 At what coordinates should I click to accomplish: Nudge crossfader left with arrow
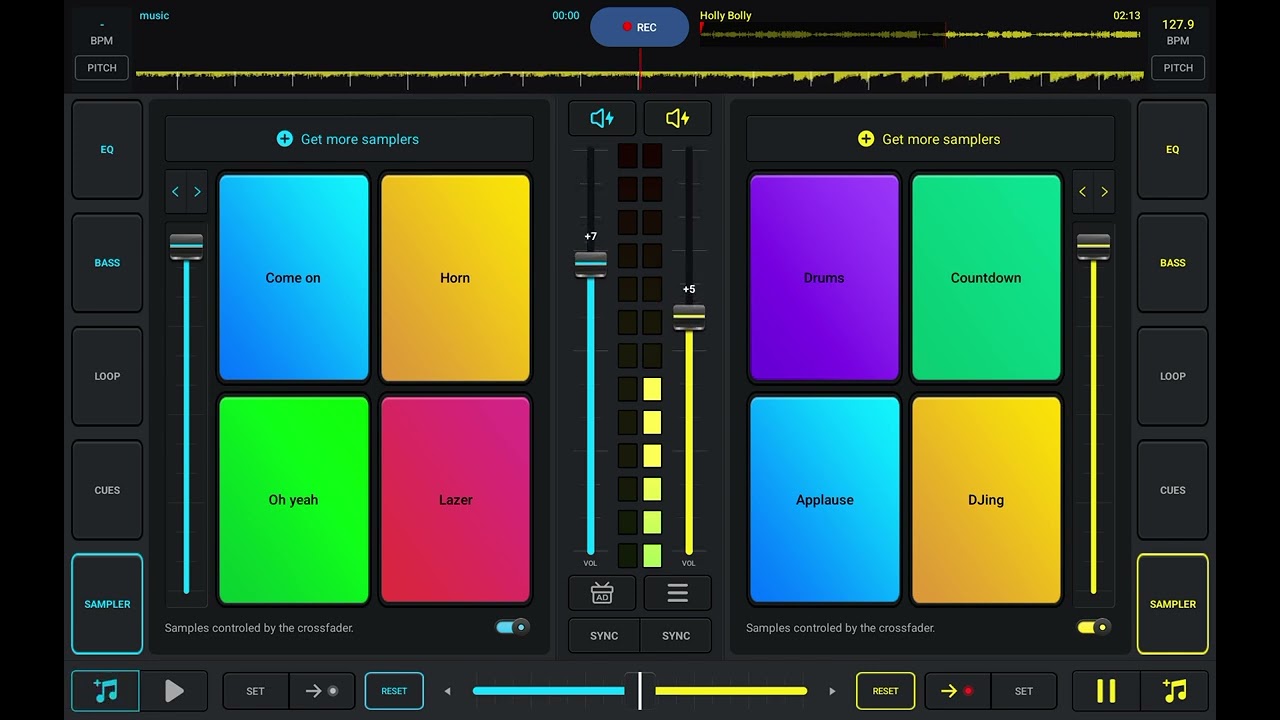click(x=447, y=691)
